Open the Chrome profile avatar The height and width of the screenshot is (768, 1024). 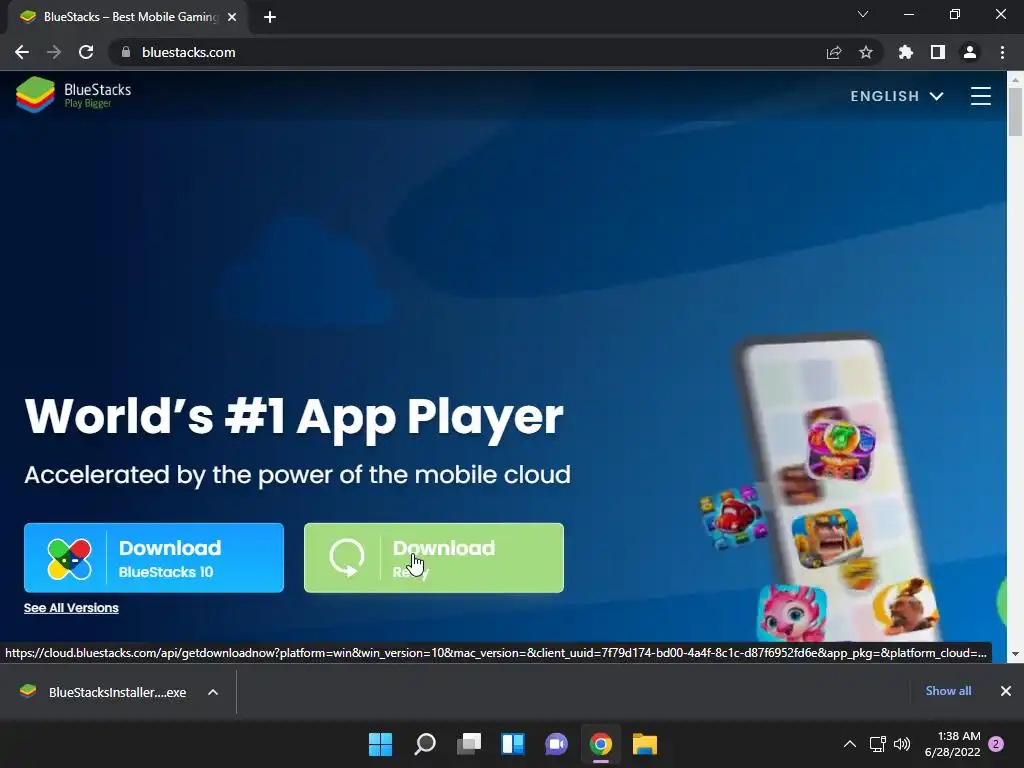[970, 52]
